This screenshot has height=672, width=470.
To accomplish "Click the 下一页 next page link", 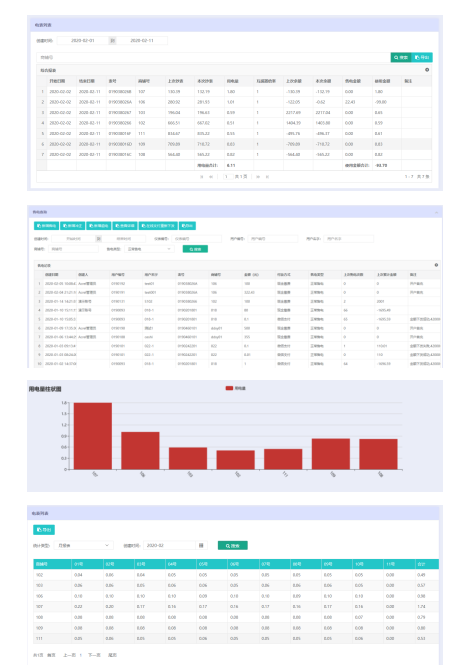I will 94,655.
